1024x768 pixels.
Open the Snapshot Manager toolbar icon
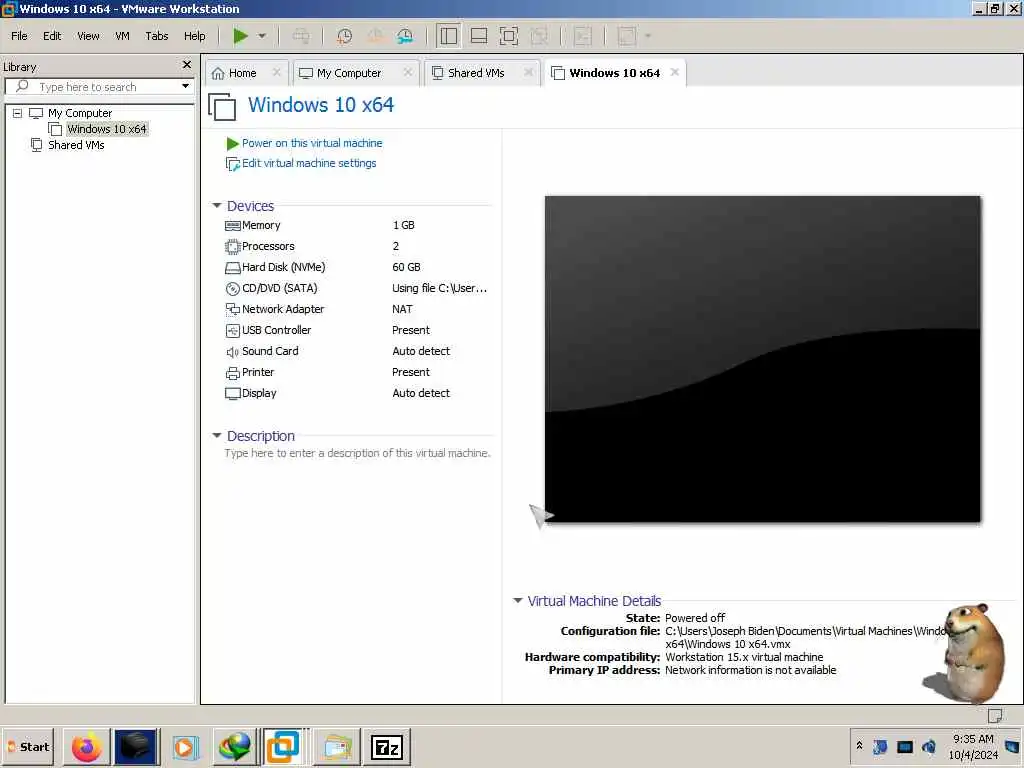click(405, 36)
